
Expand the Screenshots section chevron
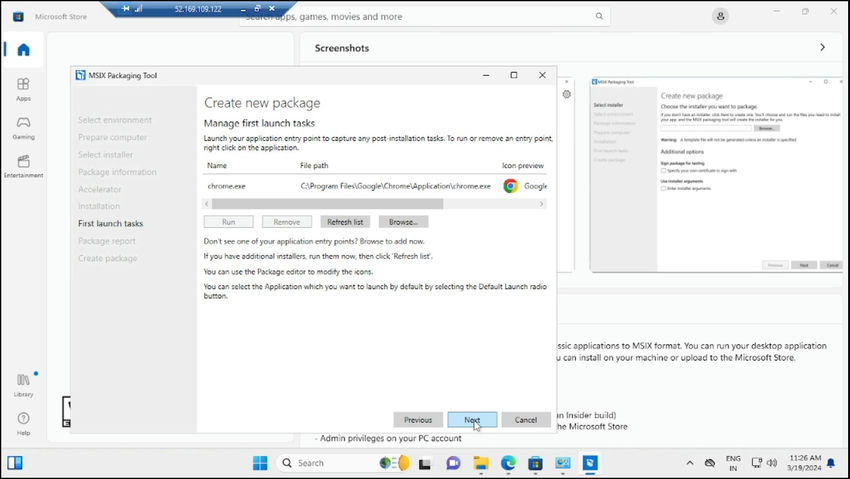pos(822,48)
